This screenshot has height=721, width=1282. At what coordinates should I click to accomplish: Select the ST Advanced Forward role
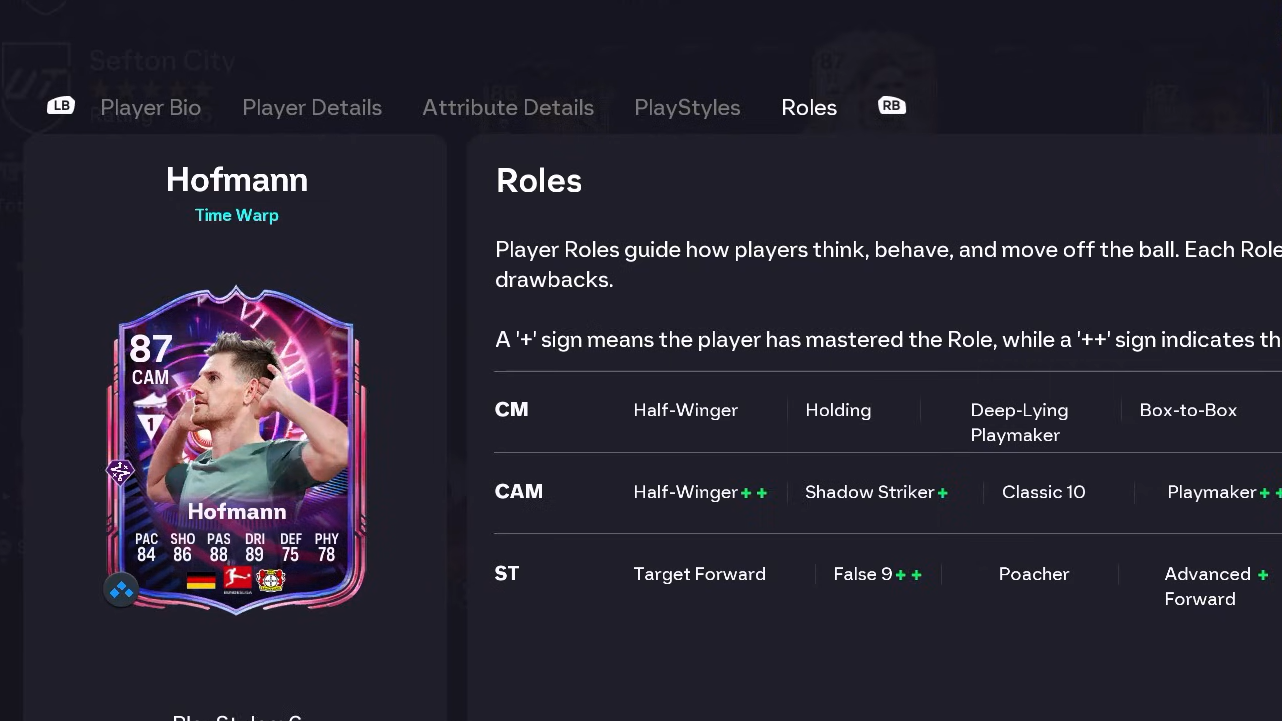(x=1206, y=586)
